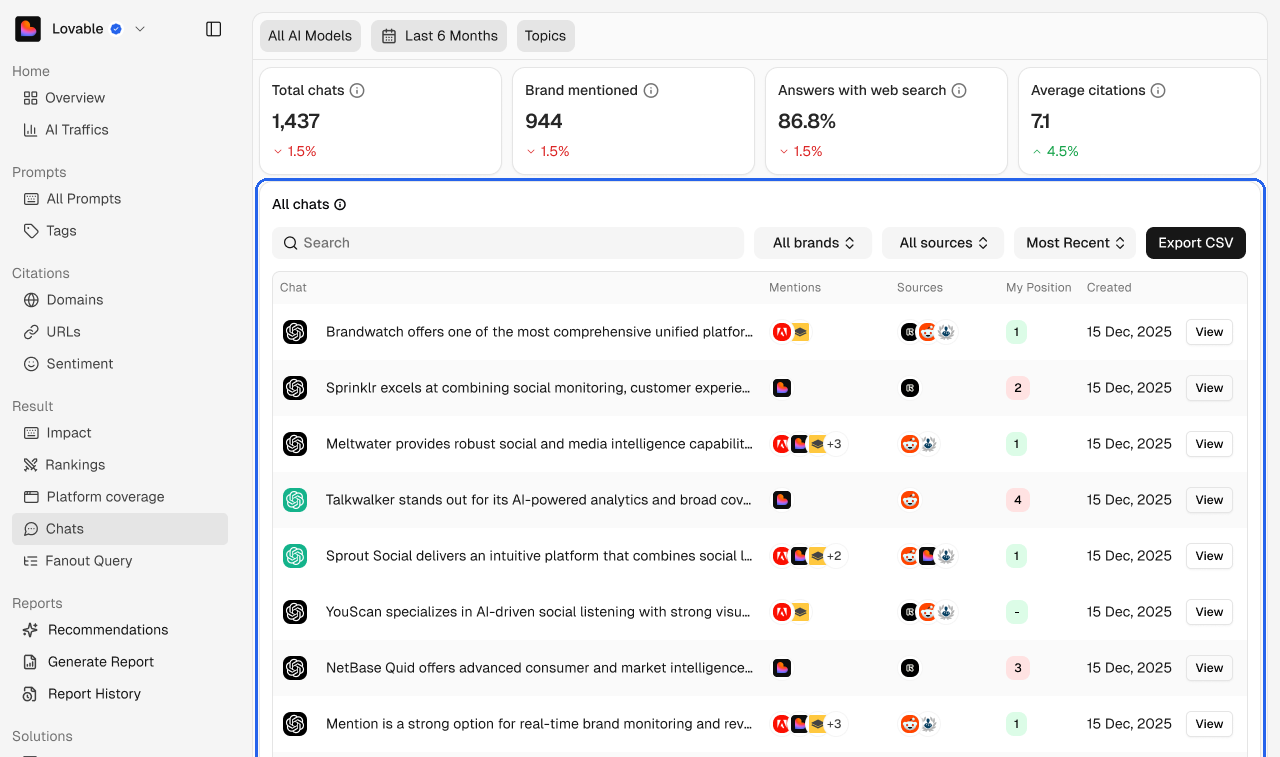
Task: View the Brandwatch chat
Action: [1209, 332]
